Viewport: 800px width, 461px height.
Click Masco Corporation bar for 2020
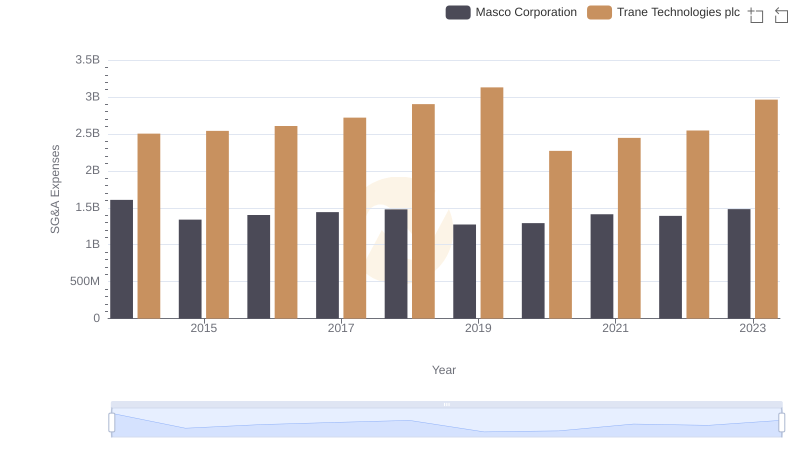point(533,271)
